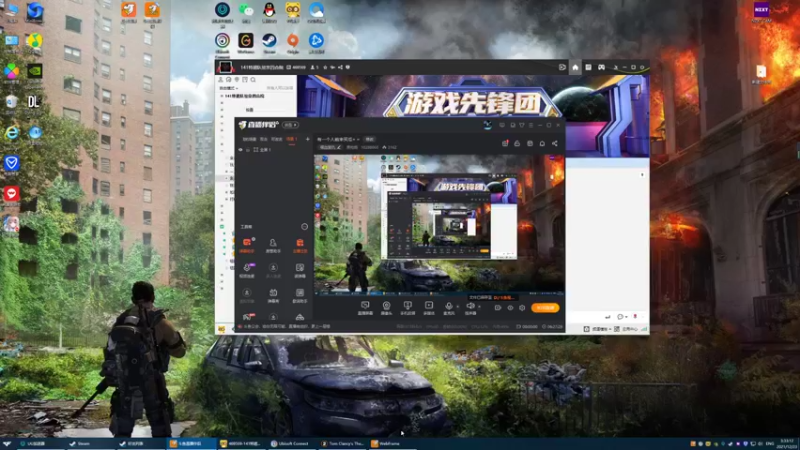Image resolution: width=800 pixels, height=450 pixels.
Task: Click the record camera icon near start button
Action: [498, 308]
